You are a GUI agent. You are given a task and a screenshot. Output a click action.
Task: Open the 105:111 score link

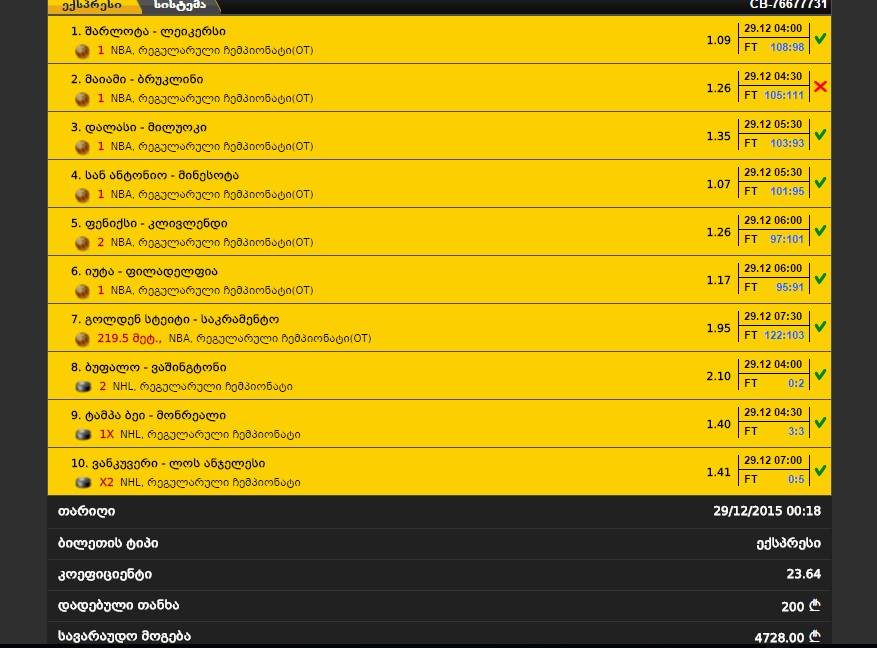point(784,96)
